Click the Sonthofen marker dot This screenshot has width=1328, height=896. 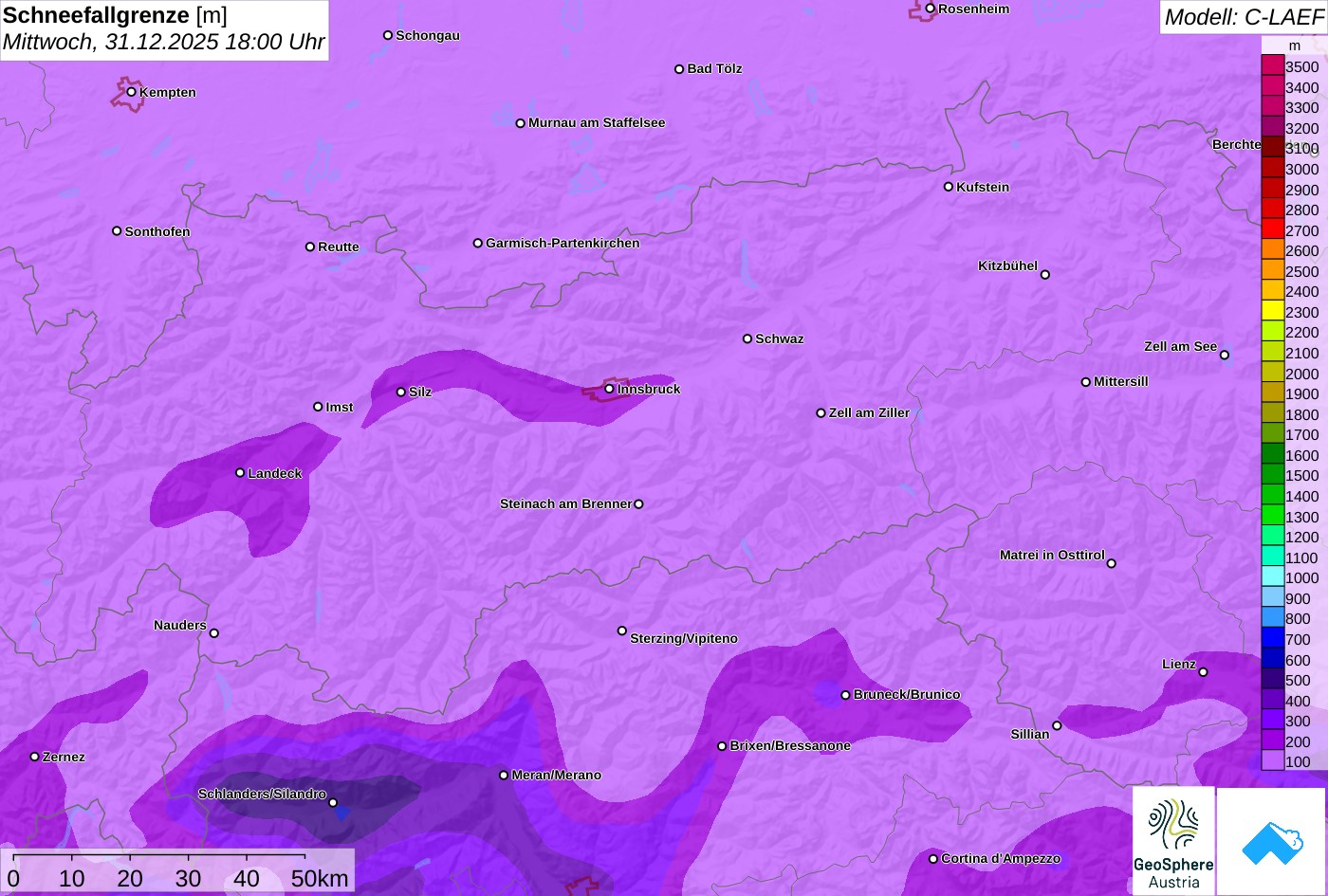tap(117, 231)
